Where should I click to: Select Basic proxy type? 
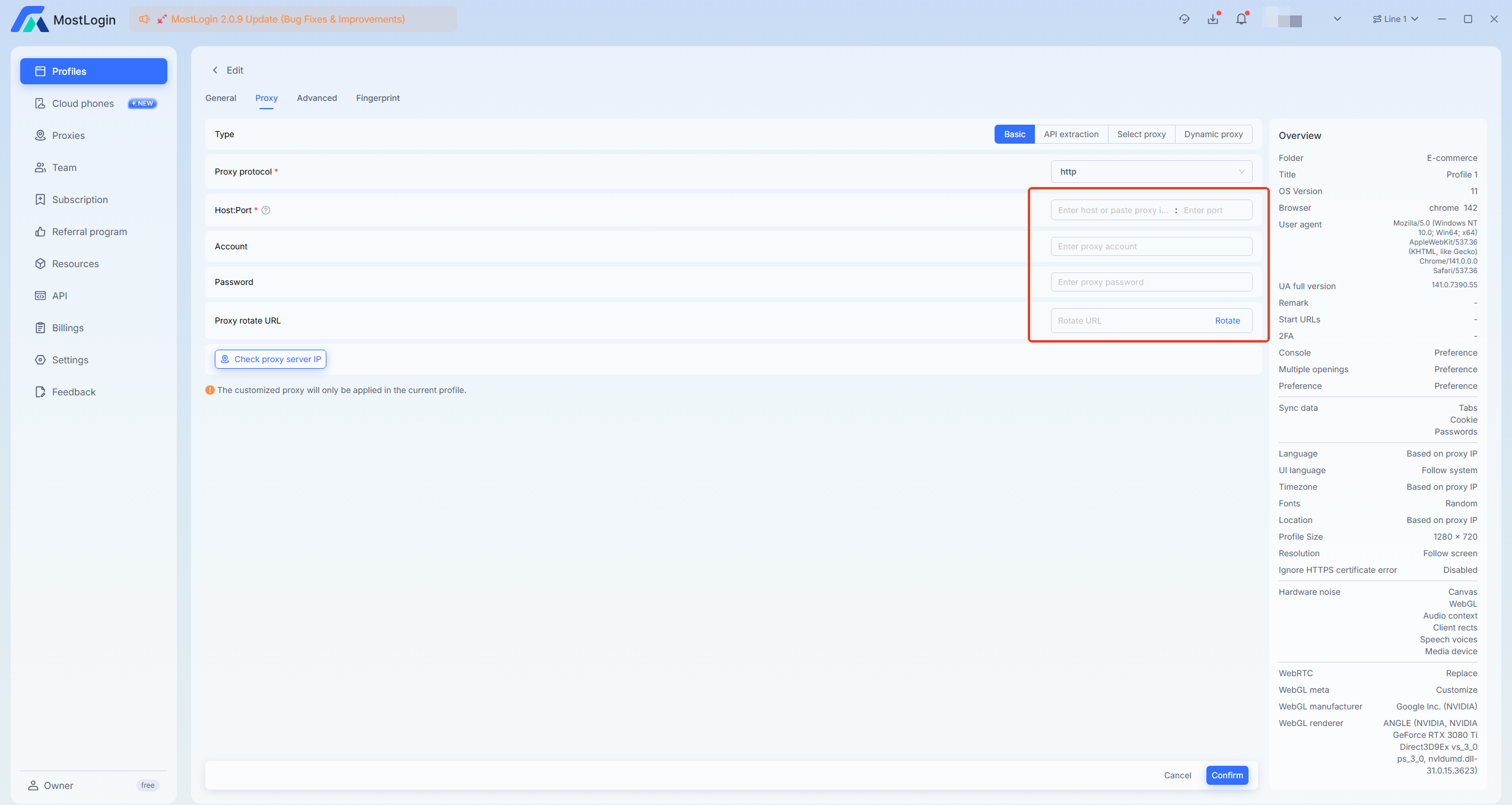tap(1014, 134)
